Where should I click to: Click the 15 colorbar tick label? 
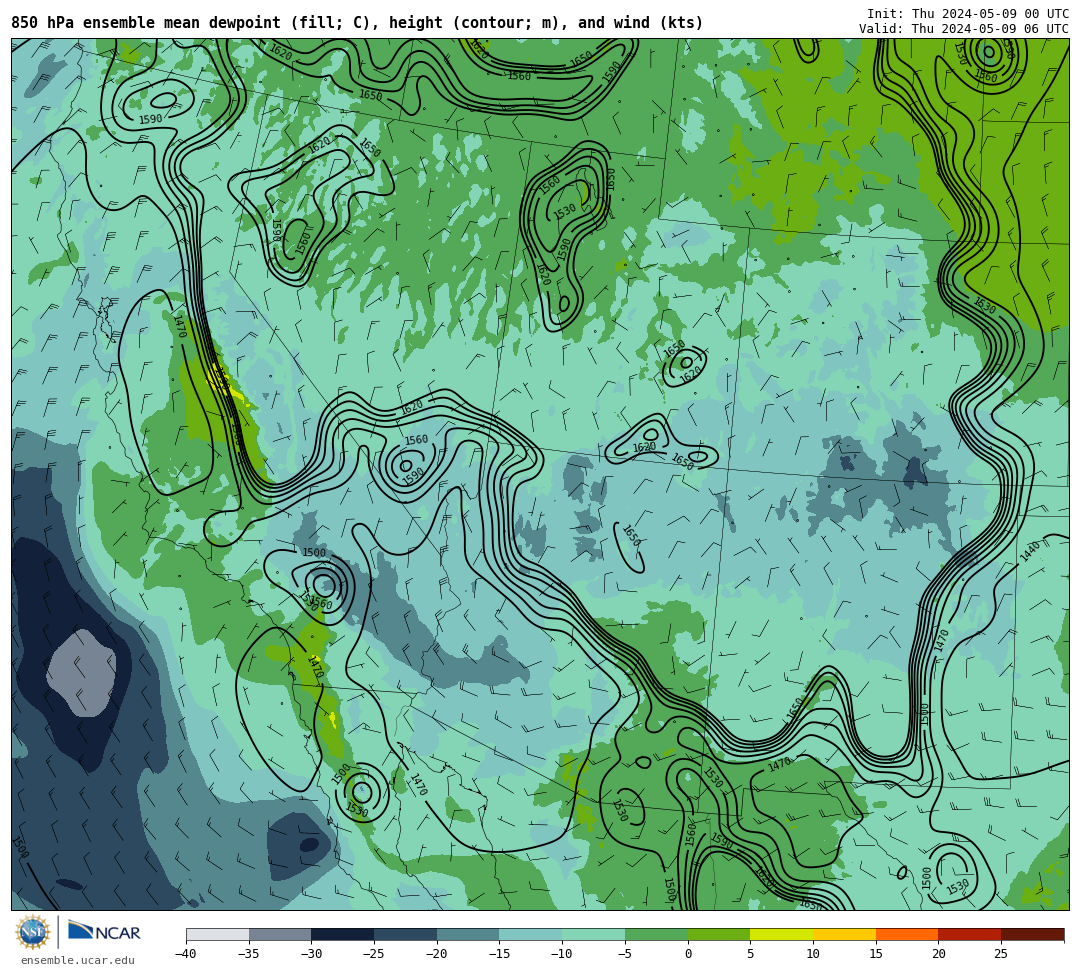(875, 954)
